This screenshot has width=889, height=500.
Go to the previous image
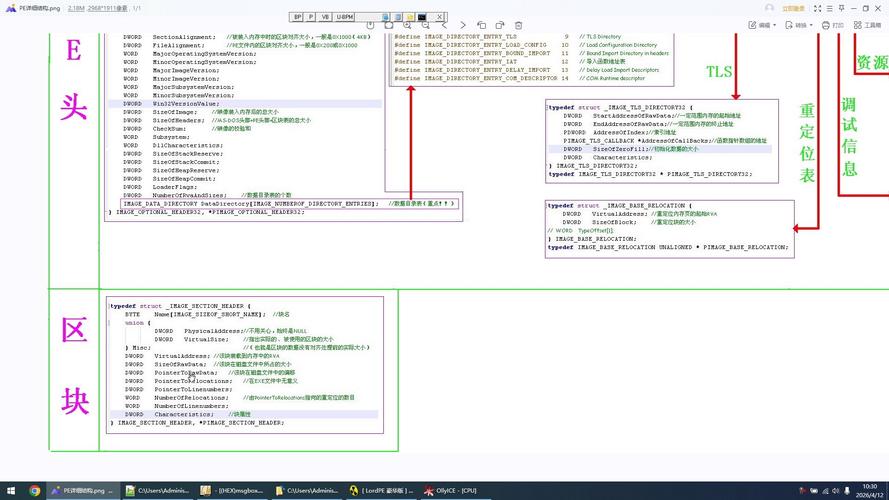pyautogui.click(x=444, y=26)
